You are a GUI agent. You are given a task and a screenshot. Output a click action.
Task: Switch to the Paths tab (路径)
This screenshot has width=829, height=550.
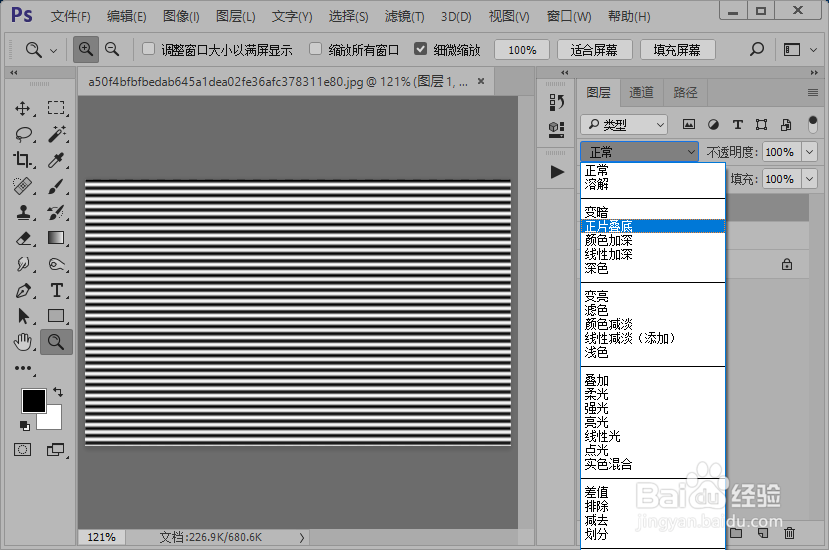coord(685,93)
